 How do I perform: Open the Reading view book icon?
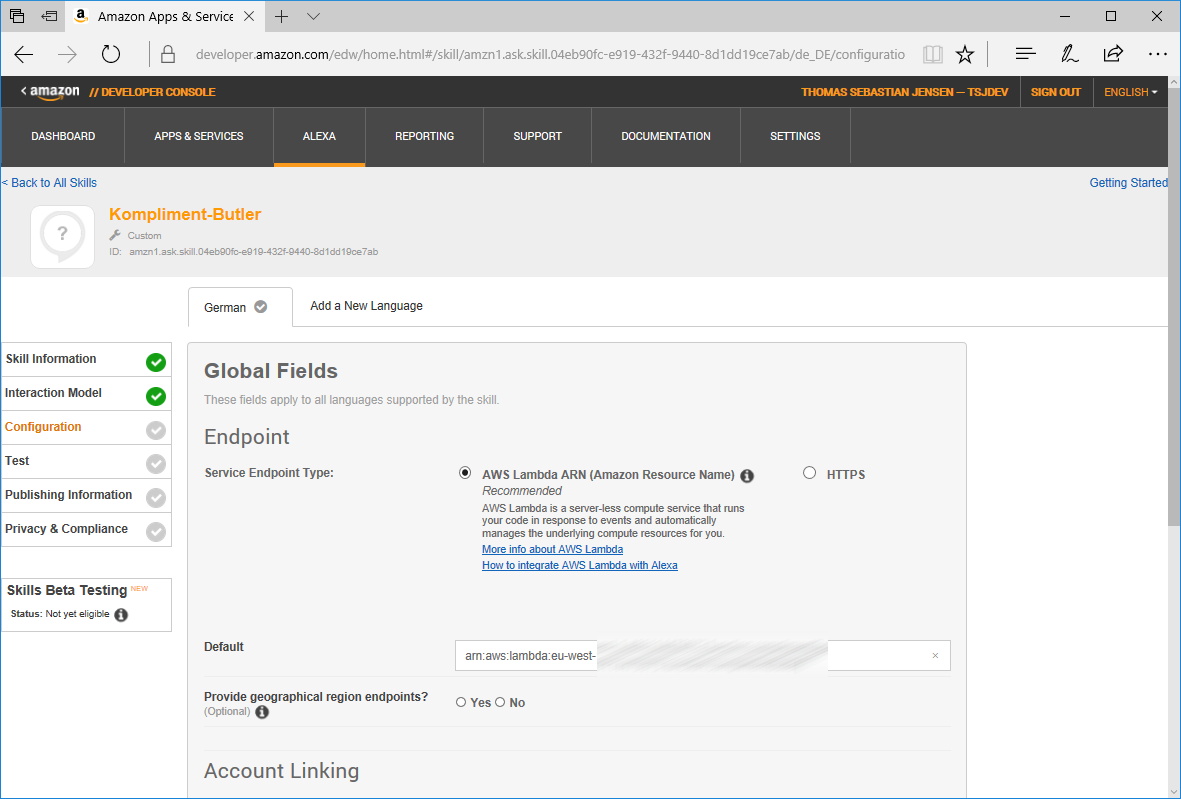click(x=932, y=54)
